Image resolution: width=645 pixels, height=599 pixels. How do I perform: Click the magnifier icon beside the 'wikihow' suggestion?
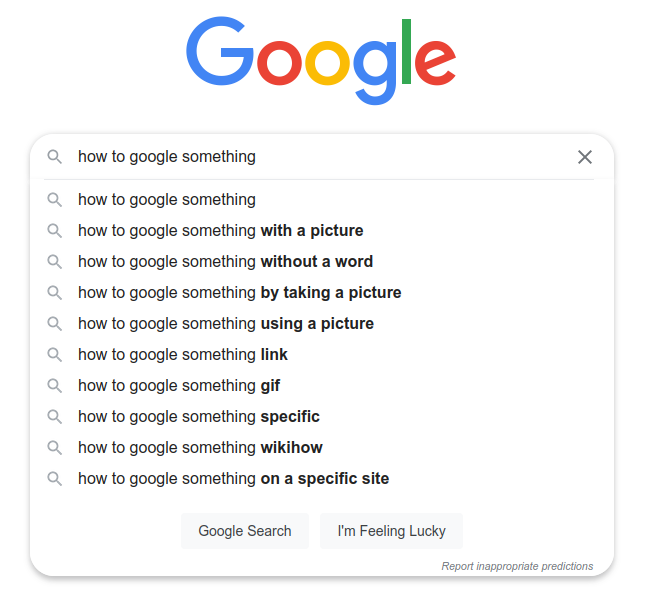point(54,448)
